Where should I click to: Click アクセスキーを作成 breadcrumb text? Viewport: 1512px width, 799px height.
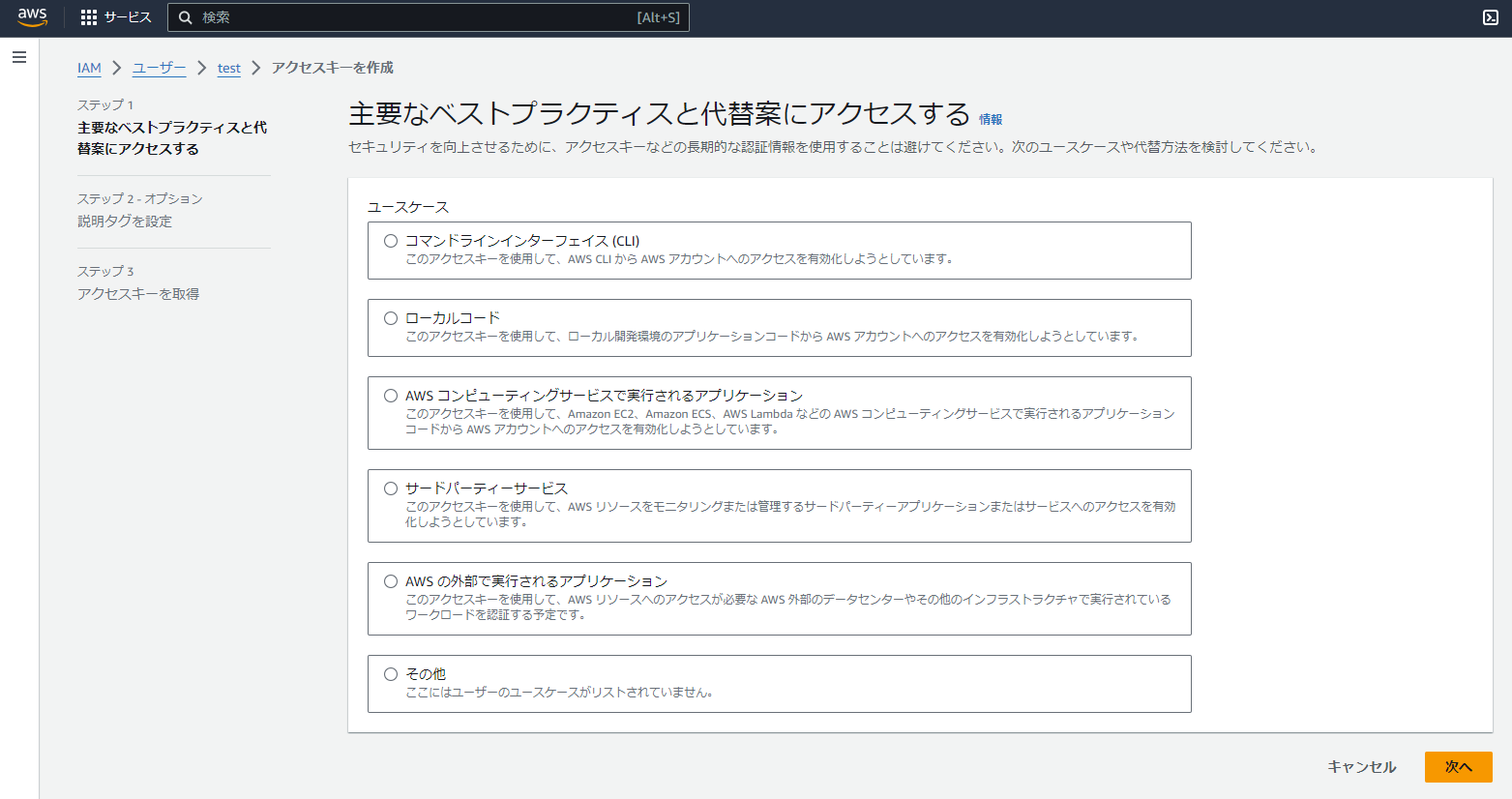click(x=333, y=68)
